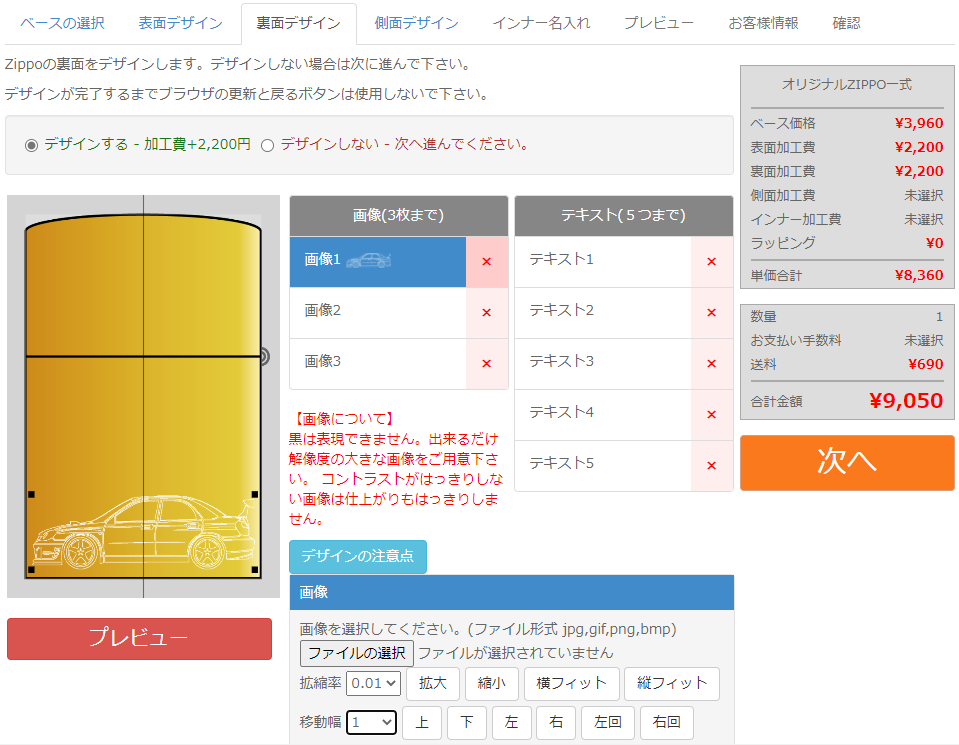This screenshot has width=959, height=745.
Task: Click the X icon for テキスト5
Action: 712,466
